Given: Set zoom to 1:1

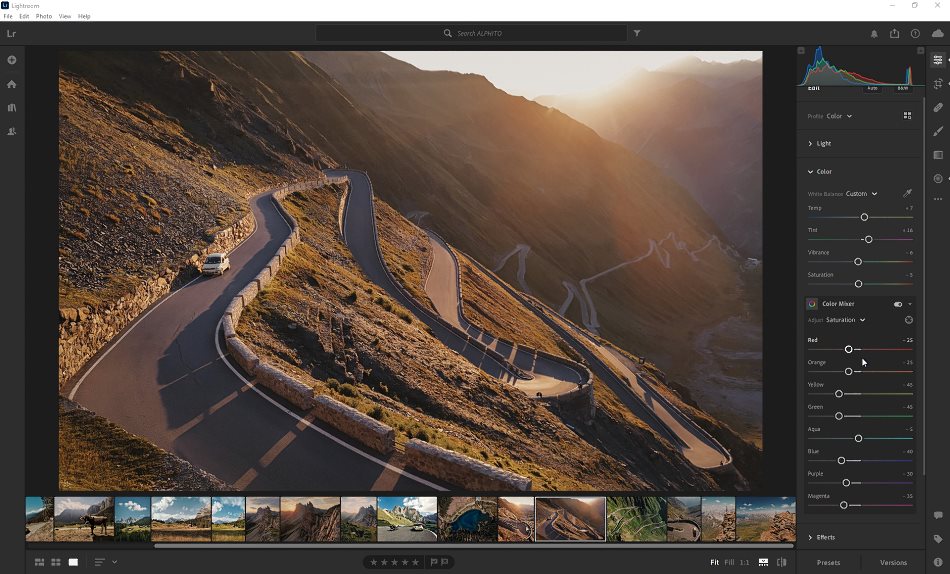Looking at the screenshot, I should (x=744, y=562).
